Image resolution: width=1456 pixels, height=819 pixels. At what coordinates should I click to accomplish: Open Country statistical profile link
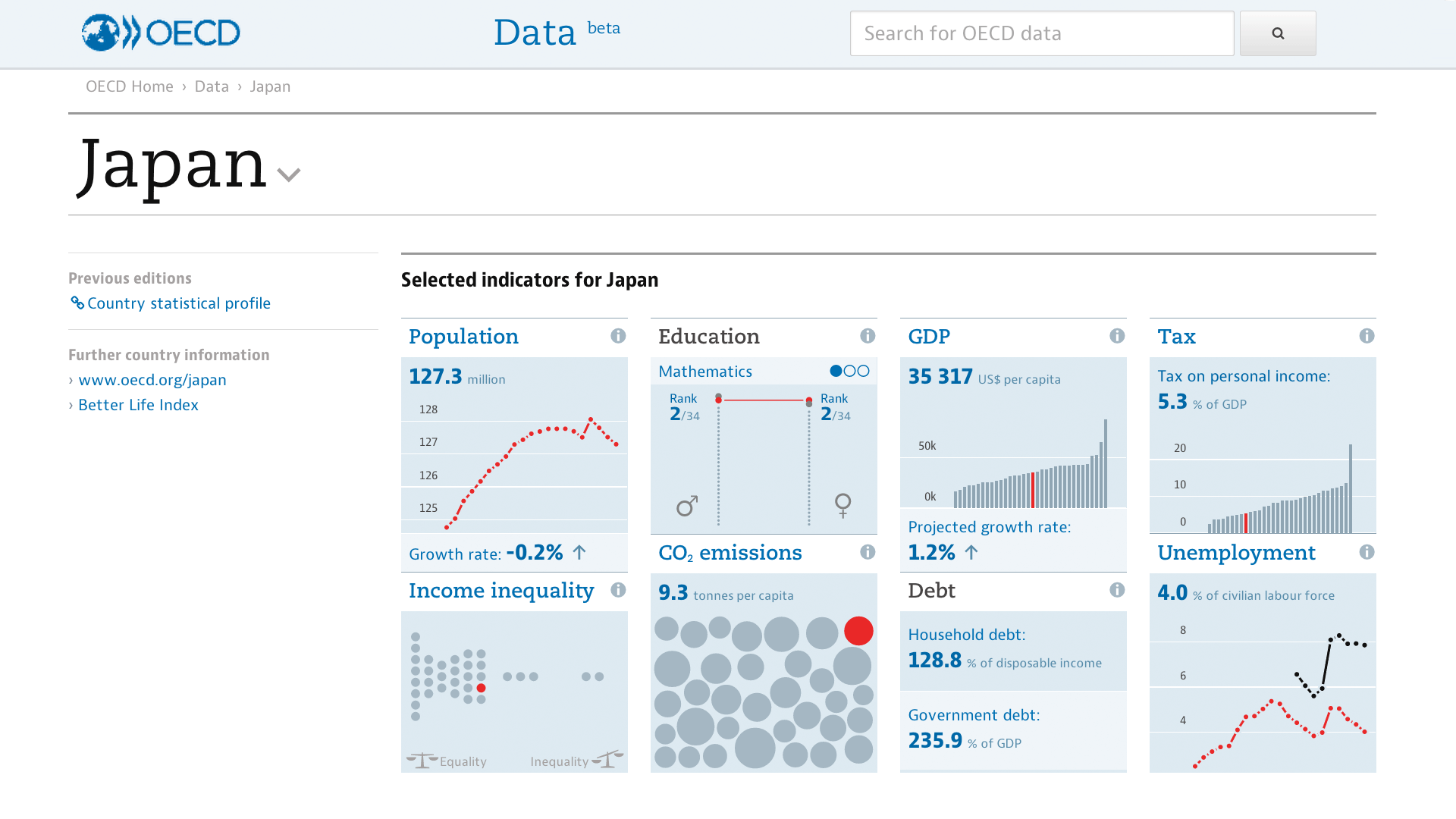[x=178, y=303]
